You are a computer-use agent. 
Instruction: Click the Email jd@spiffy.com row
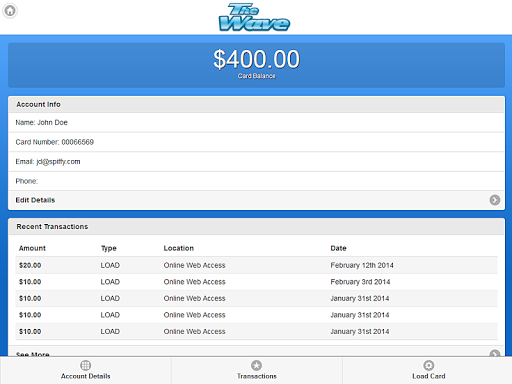(x=256, y=162)
